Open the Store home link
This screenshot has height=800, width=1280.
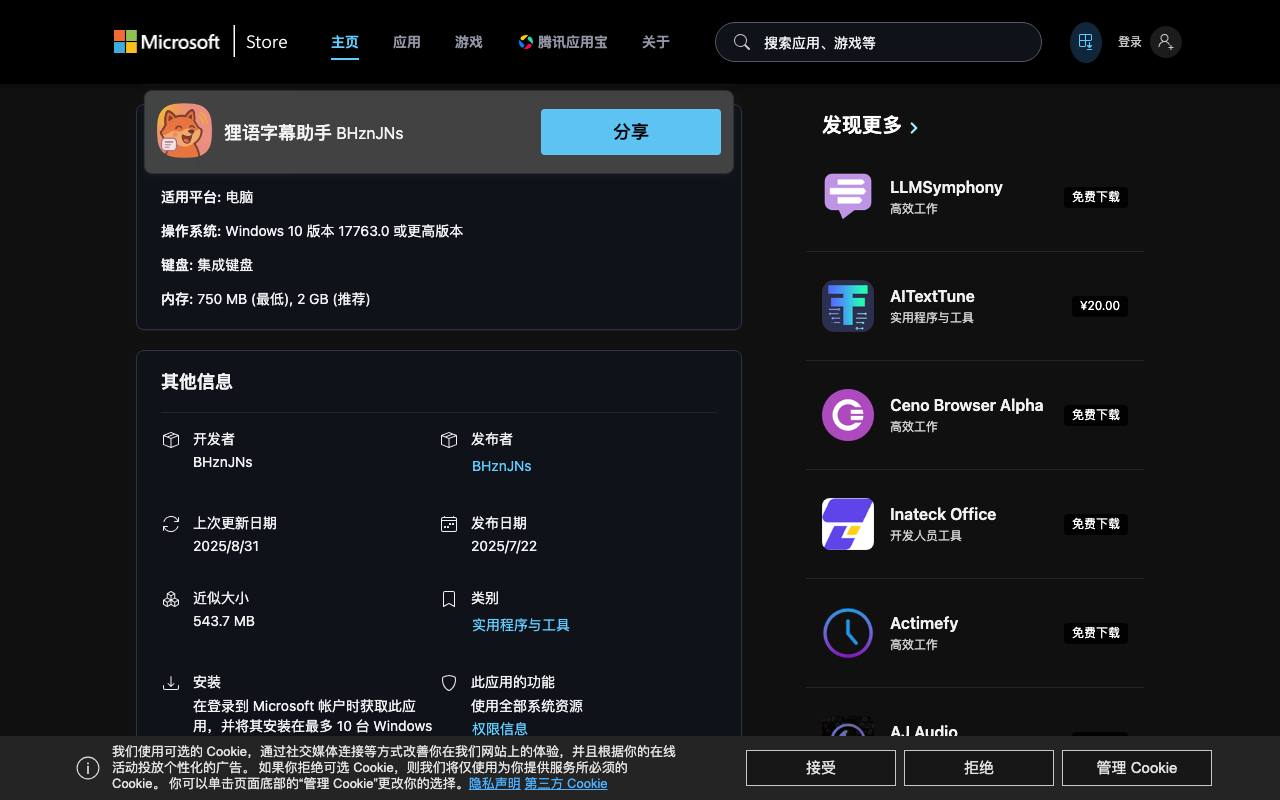pyautogui.click(x=267, y=42)
